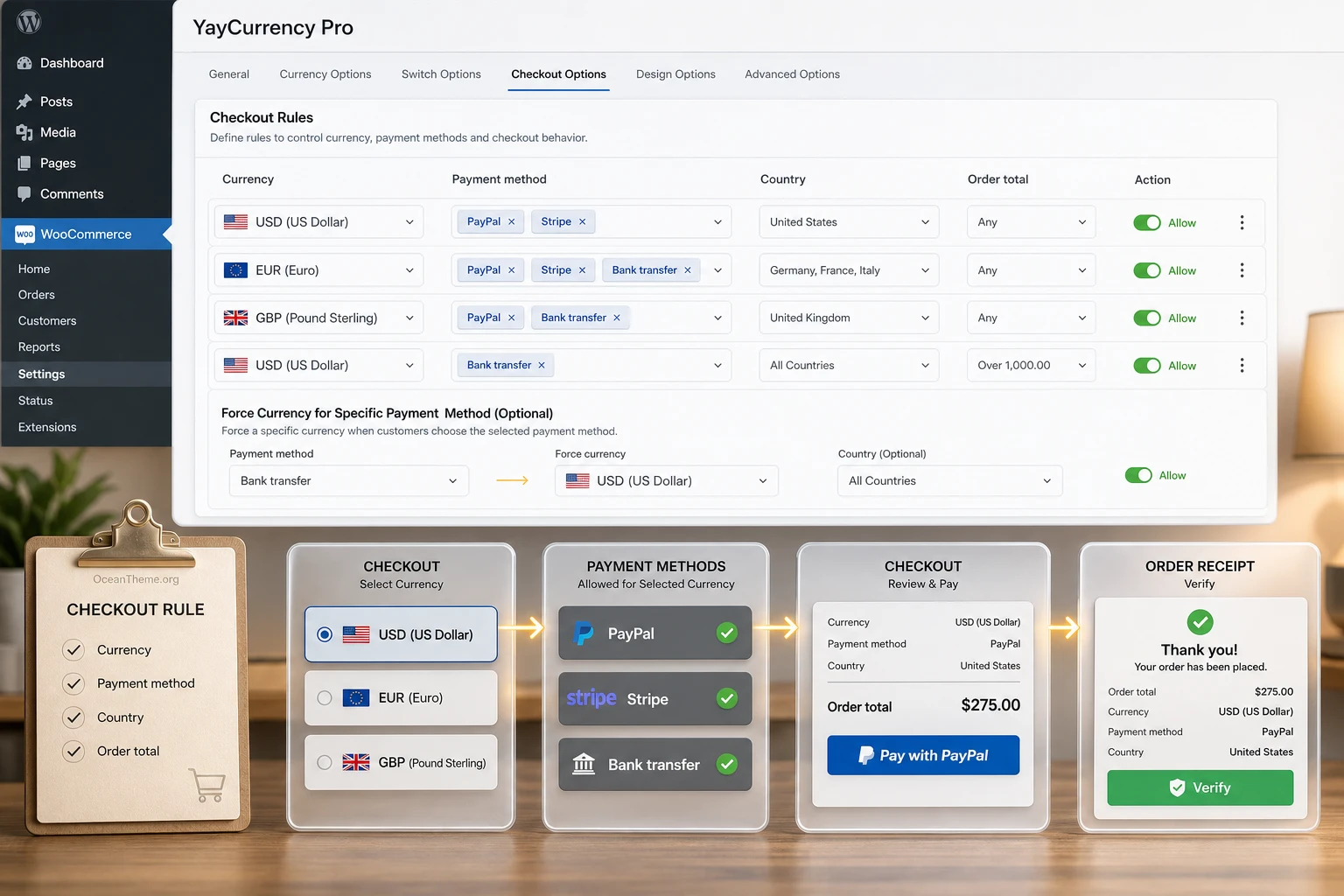Click the Posts pin icon
The width and height of the screenshot is (1344, 896).
[24, 101]
